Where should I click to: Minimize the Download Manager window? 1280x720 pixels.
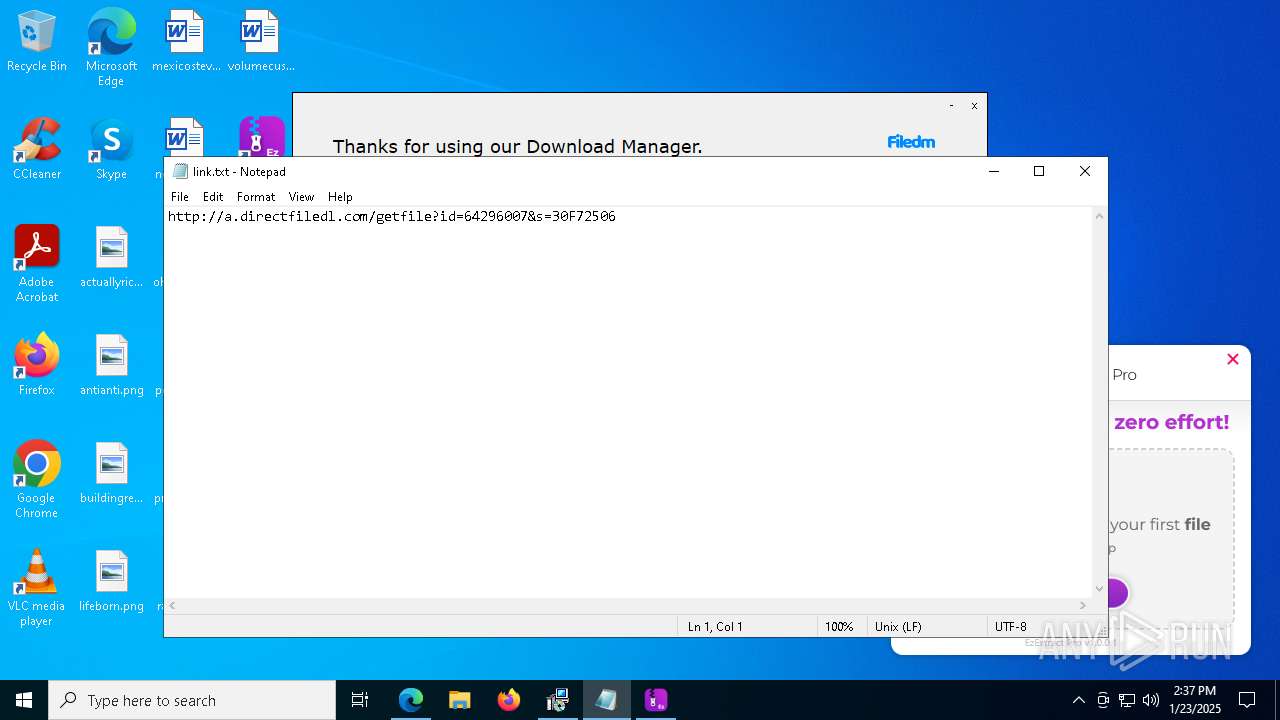coord(951,106)
